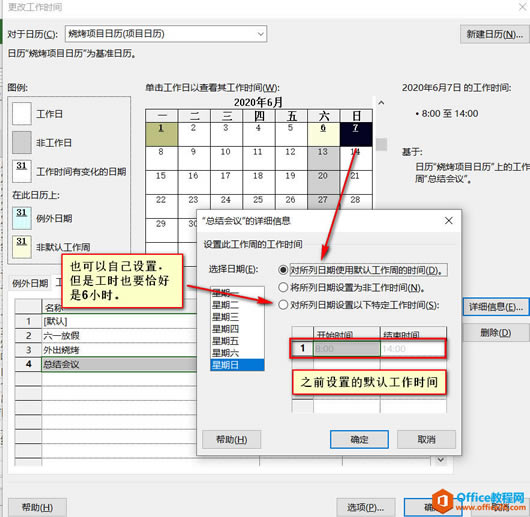Click the 一 weekday column header

coord(162,116)
